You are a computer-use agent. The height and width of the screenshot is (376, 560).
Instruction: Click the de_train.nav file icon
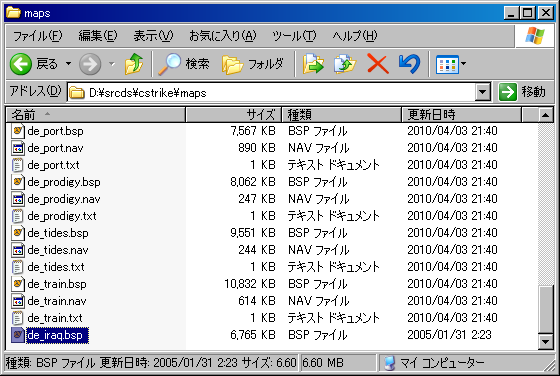[18, 301]
